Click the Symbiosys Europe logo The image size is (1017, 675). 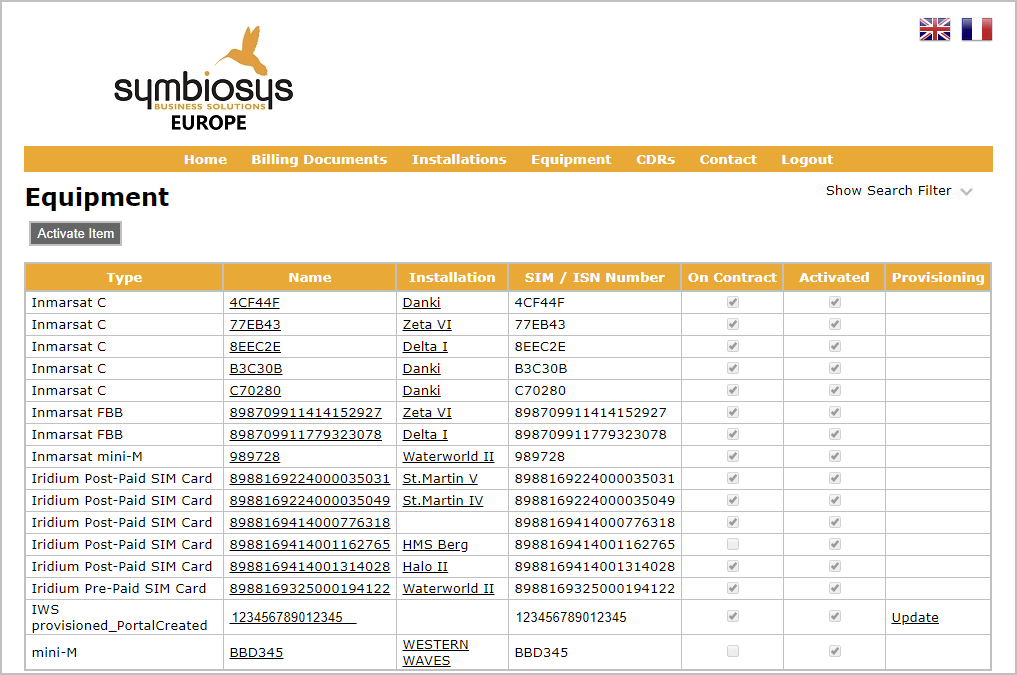[203, 80]
